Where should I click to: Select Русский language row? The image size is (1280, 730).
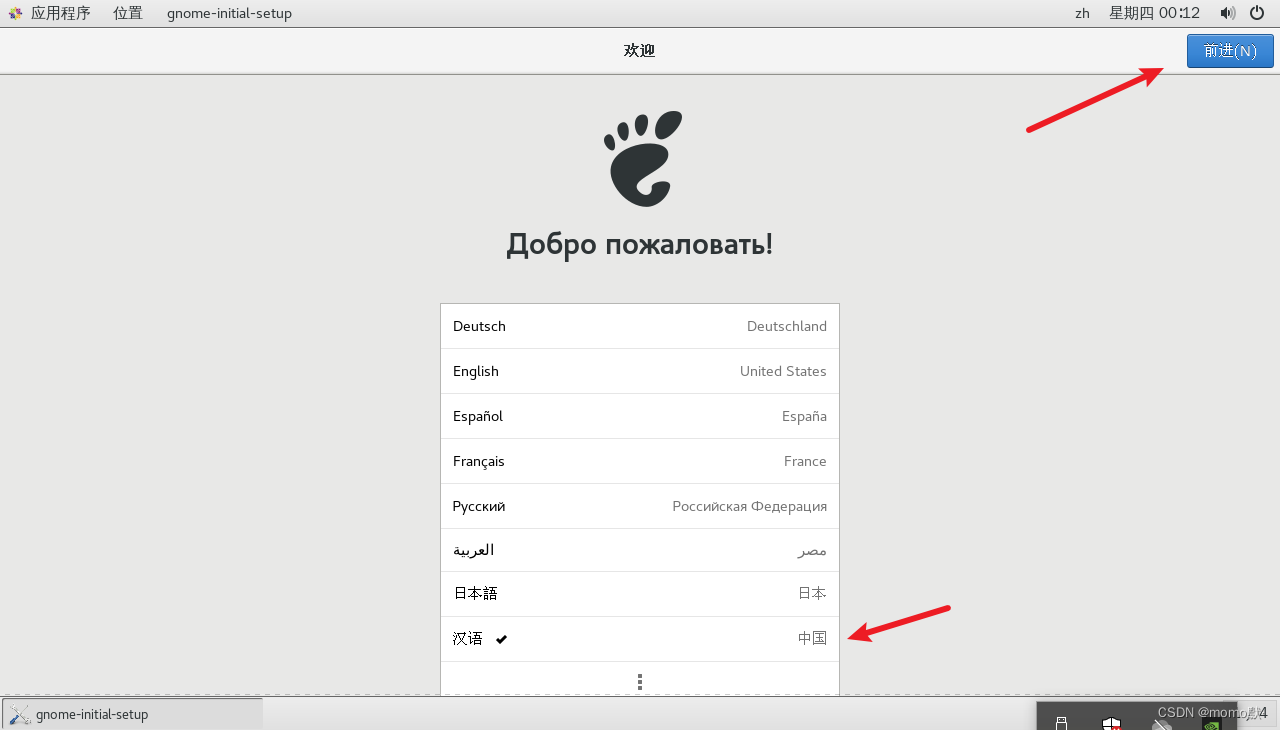point(640,506)
